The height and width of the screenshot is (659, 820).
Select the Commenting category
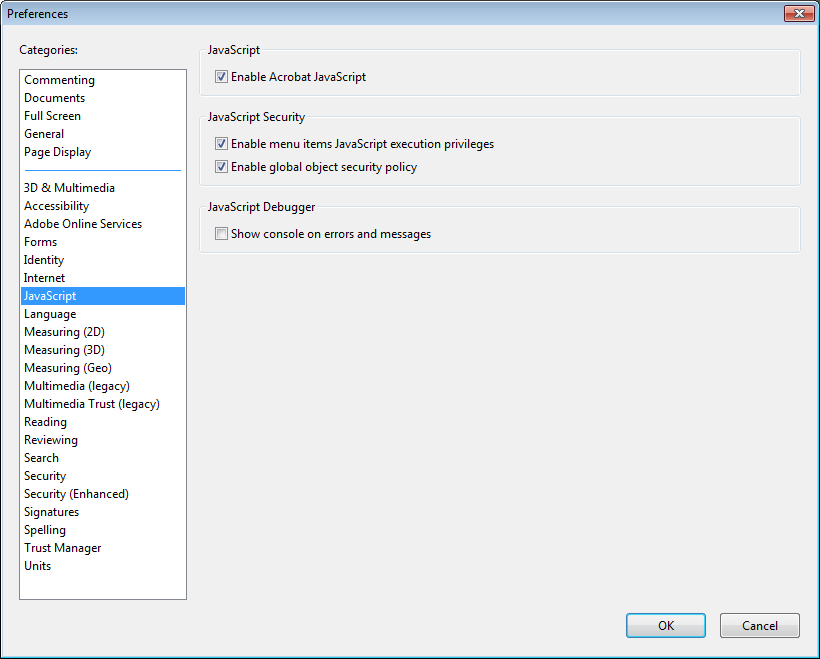[x=103, y=80]
